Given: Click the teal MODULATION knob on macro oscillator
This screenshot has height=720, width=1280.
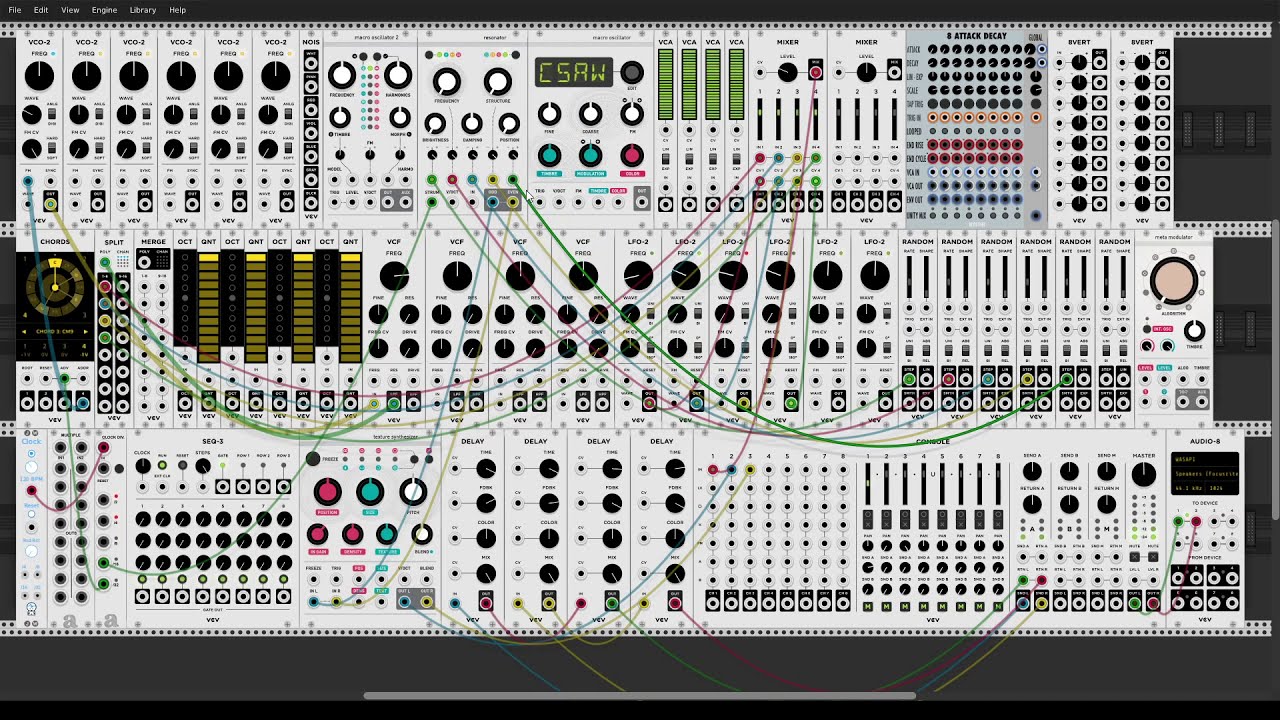Looking at the screenshot, I should (x=590, y=155).
